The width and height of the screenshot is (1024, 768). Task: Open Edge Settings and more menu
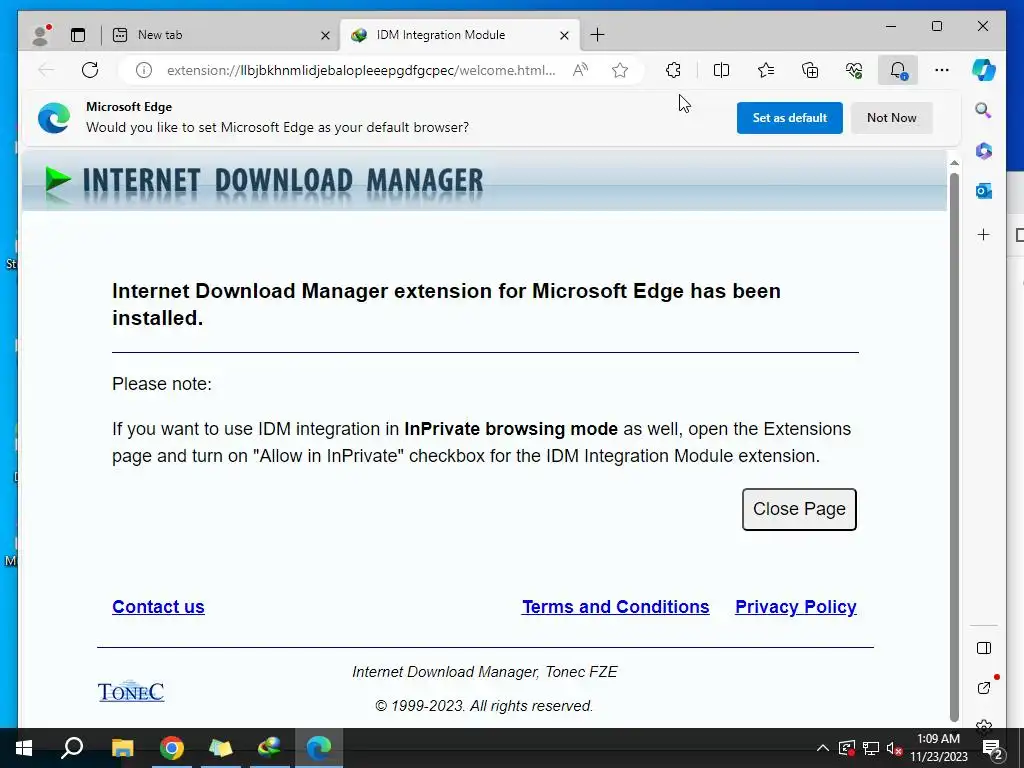tap(942, 70)
